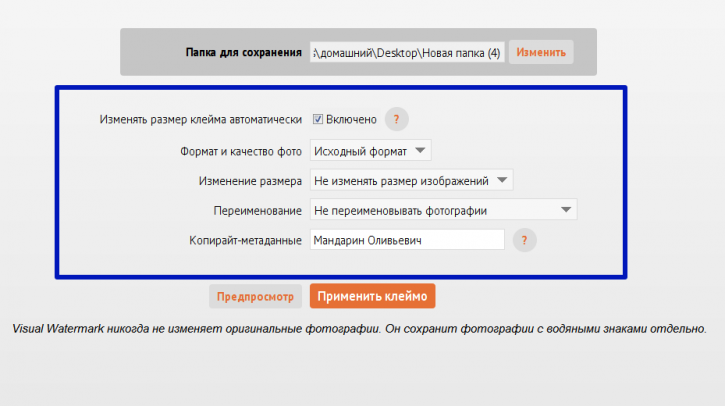This screenshot has width=725, height=406.
Task: Click the Изменять размер клейма автоматически label
Action: 201,120
